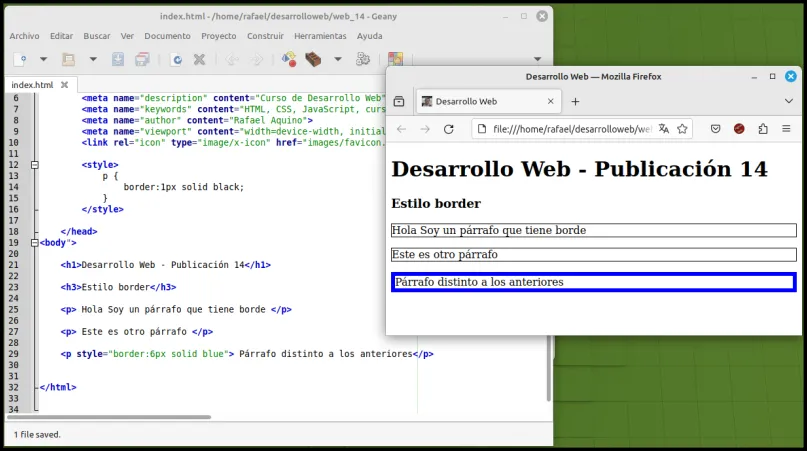Bookmark page with the star icon
807x451 pixels.
tap(682, 129)
